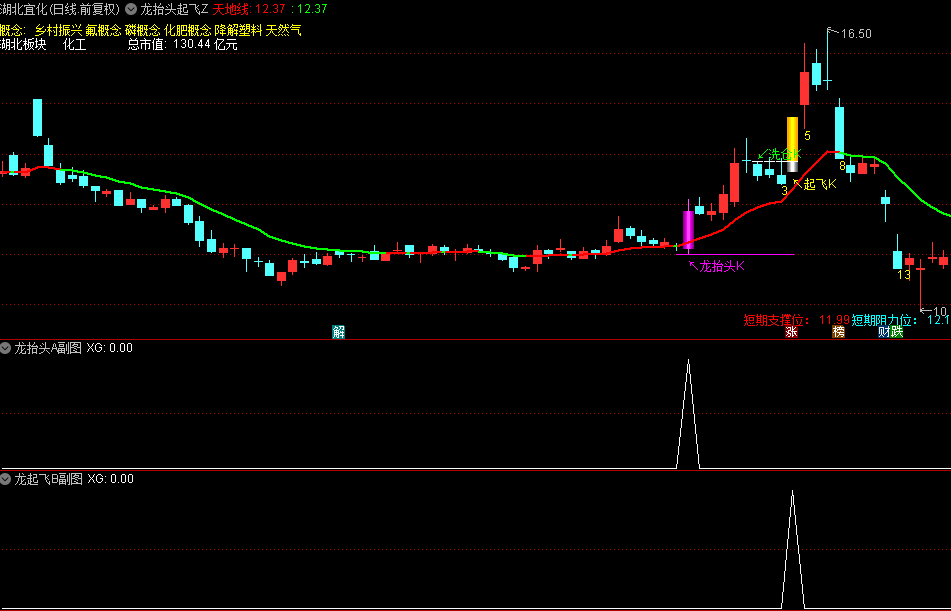This screenshot has height=611, width=951.
Task: Click the yellow number 3 marker
Action: coord(784,191)
